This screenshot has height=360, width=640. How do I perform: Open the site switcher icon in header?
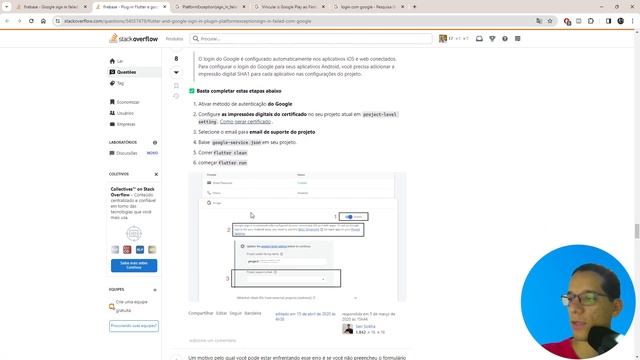click(x=518, y=38)
